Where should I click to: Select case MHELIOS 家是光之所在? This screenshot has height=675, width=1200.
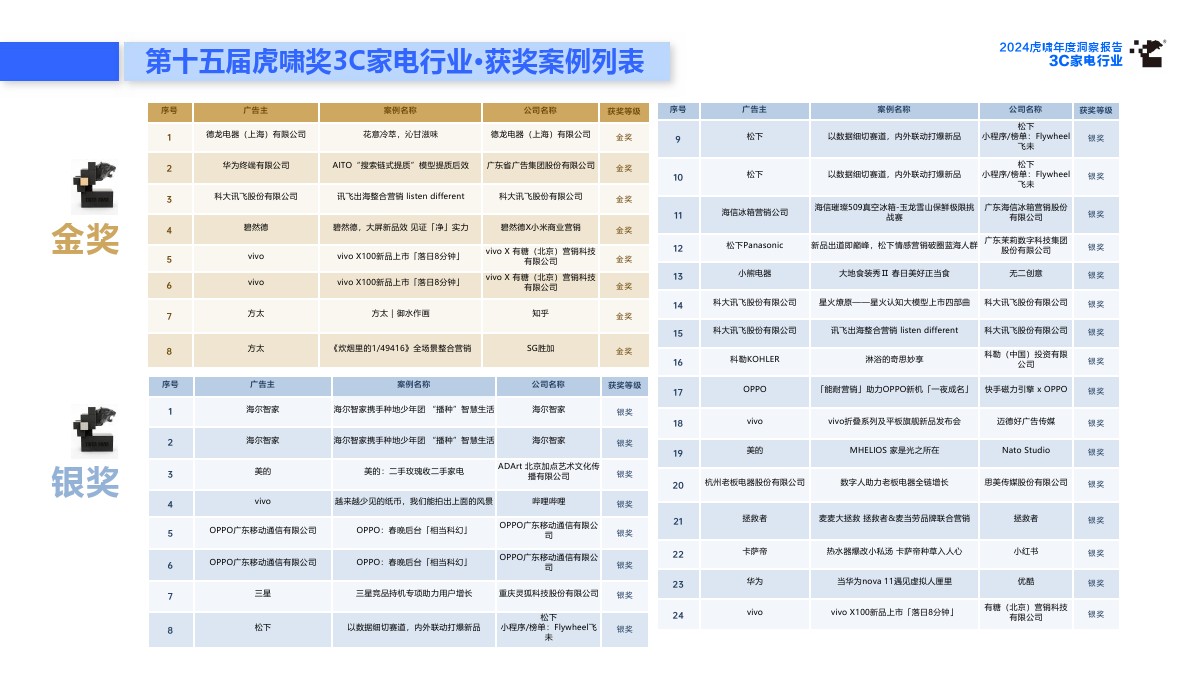(x=894, y=450)
